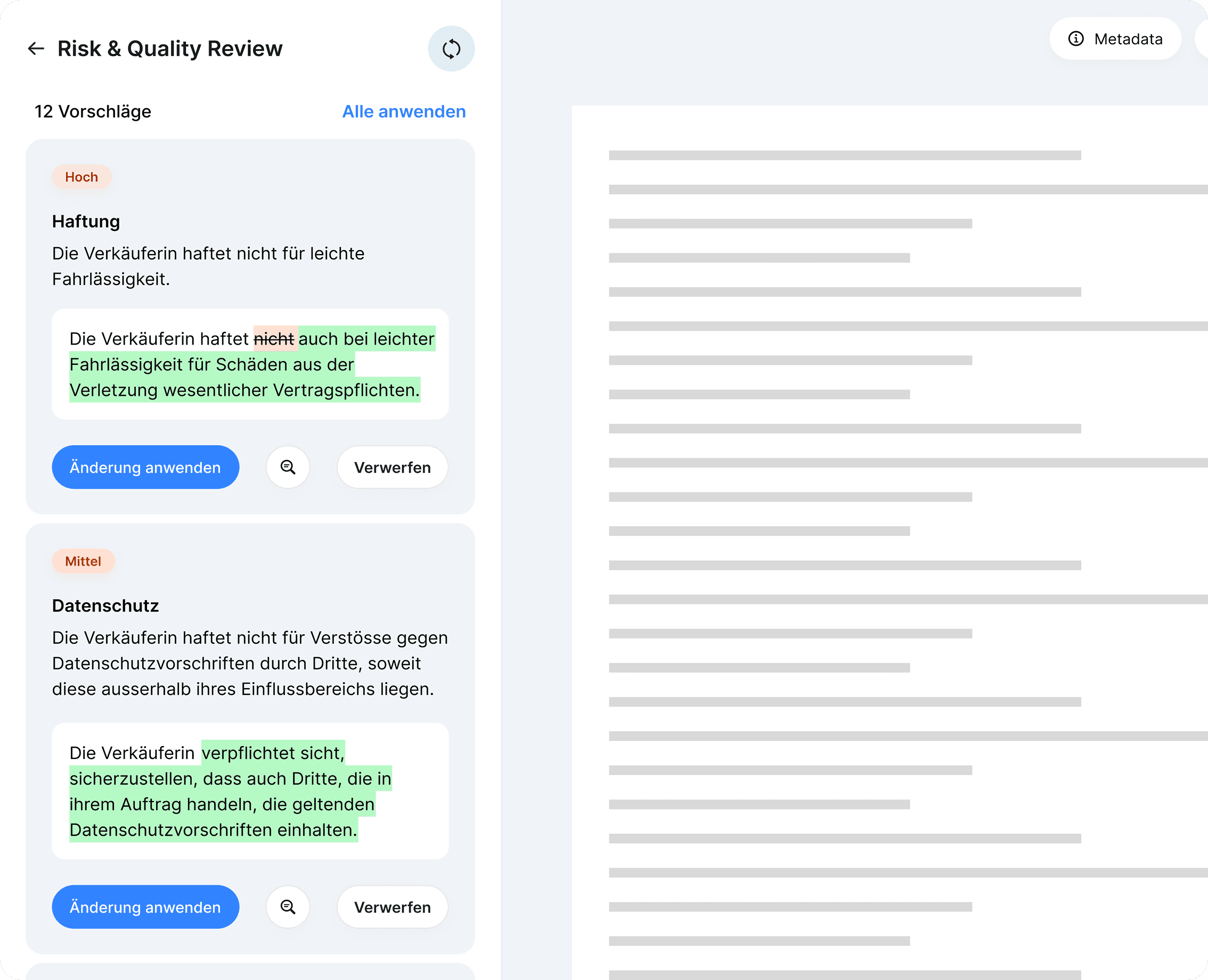Select the Hoch severity badge

coord(81,177)
